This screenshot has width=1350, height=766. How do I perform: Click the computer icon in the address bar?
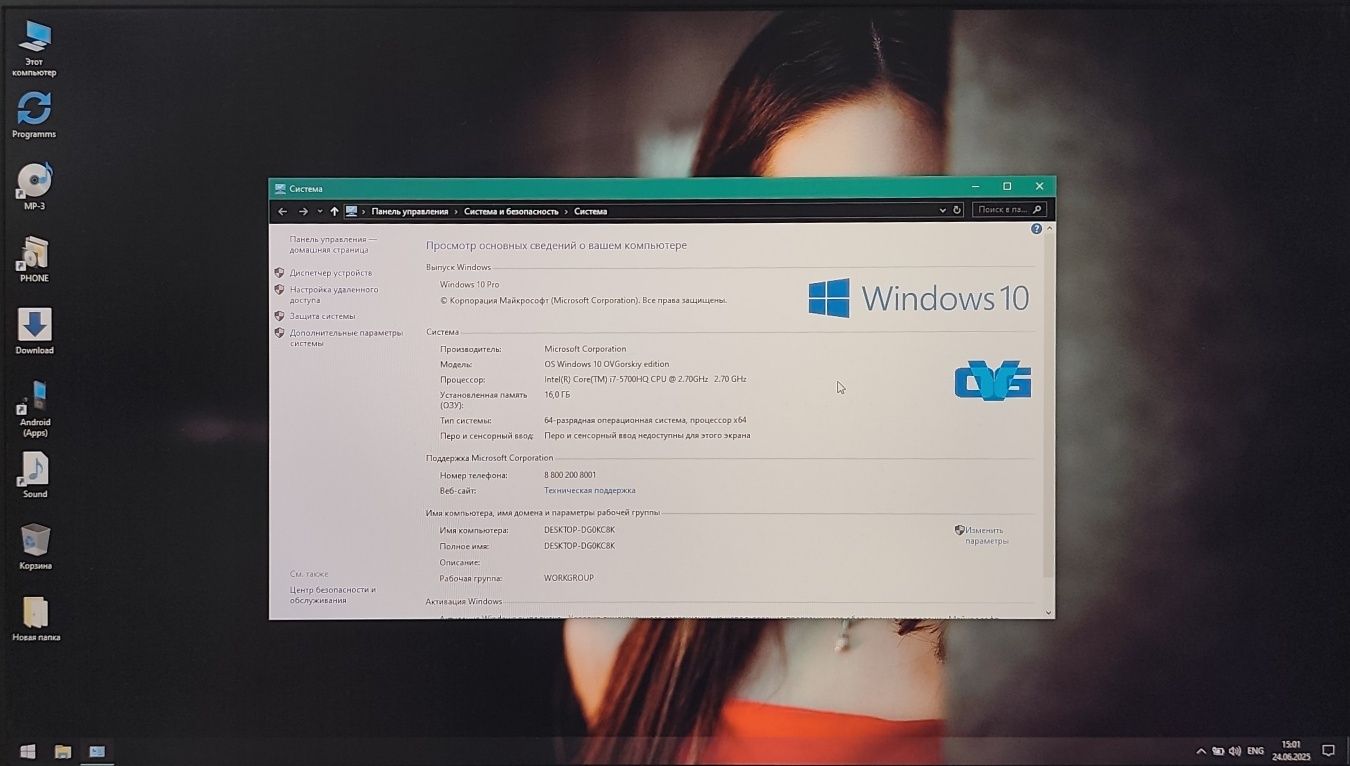pos(351,211)
